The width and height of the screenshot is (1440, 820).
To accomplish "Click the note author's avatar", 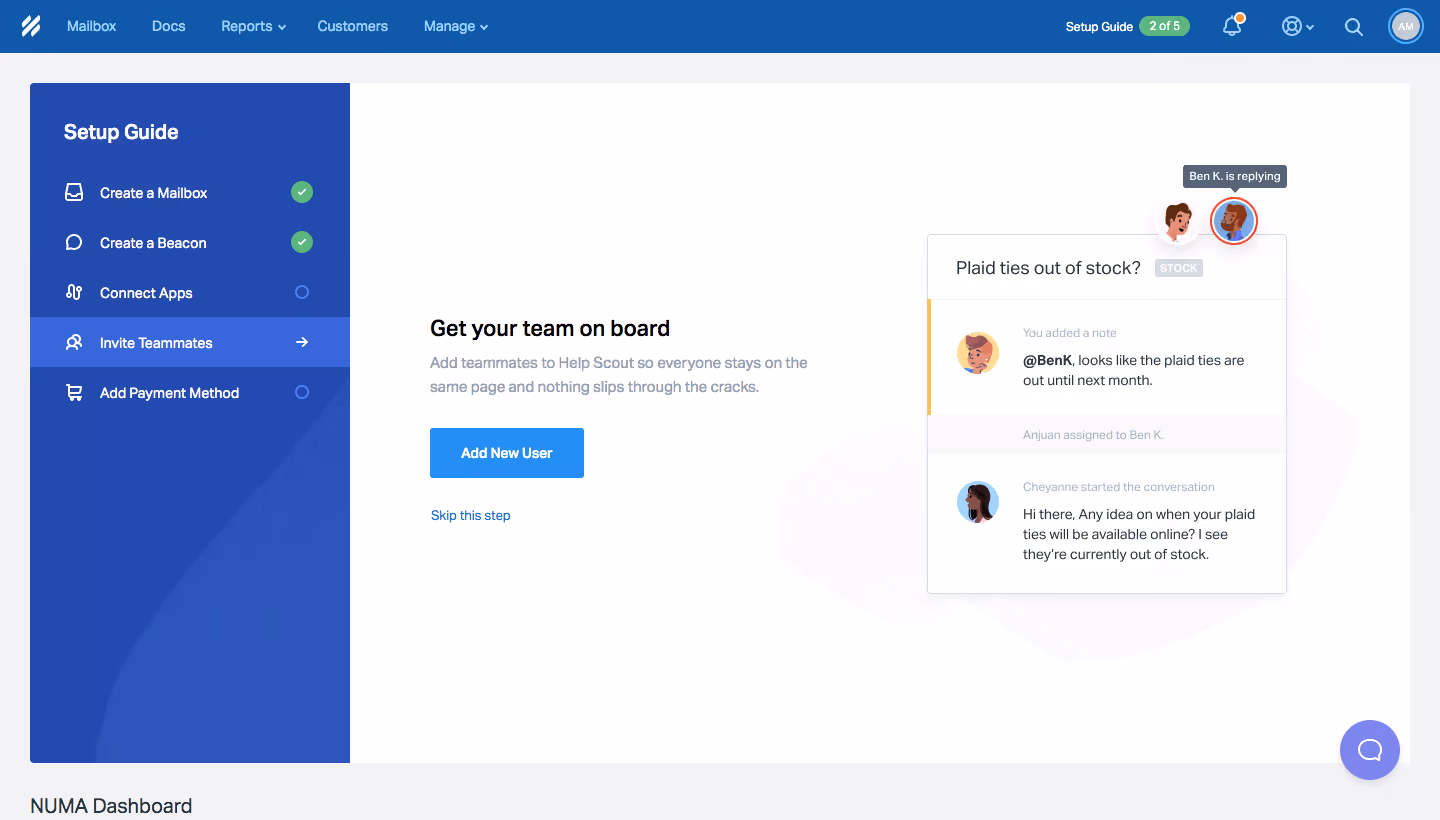I will 978,353.
